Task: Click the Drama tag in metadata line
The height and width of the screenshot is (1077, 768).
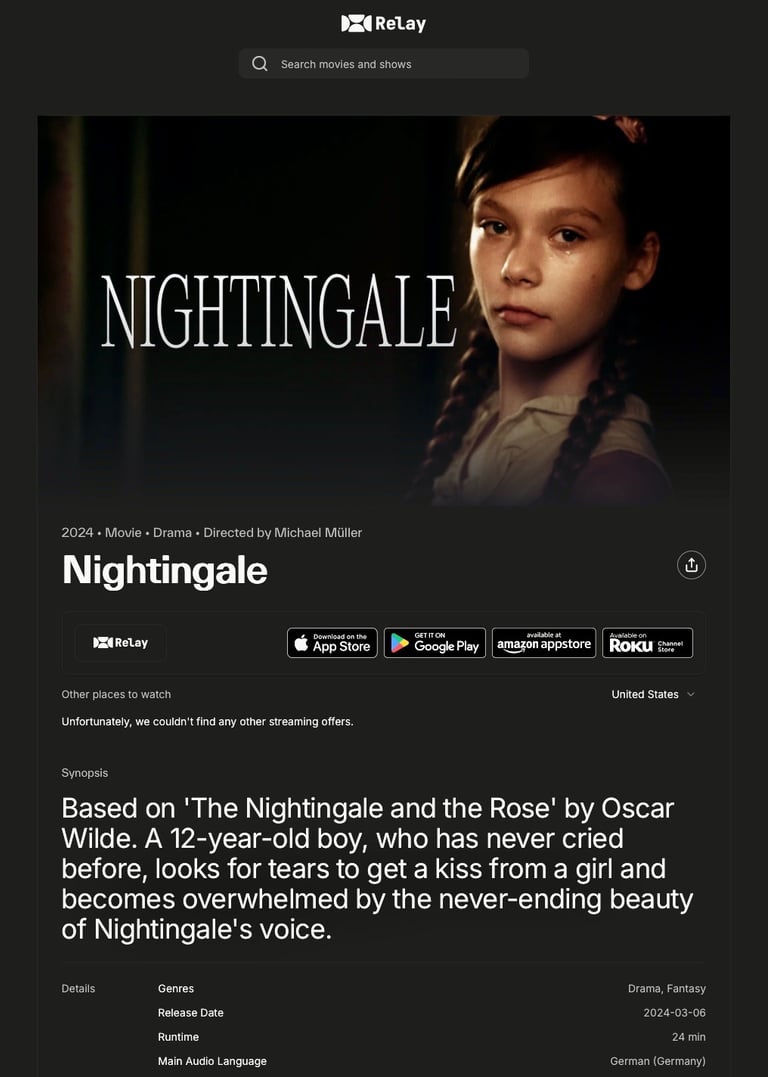Action: click(172, 532)
